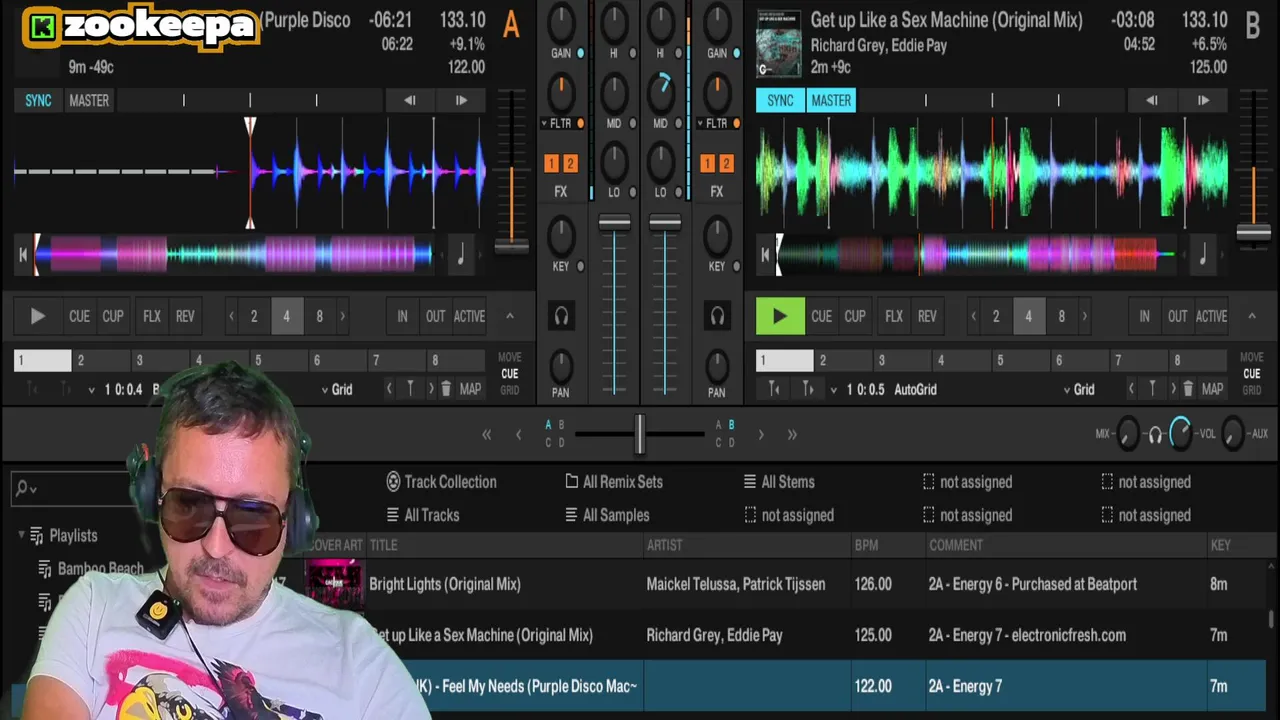Image resolution: width=1280 pixels, height=720 pixels.
Task: Skip to track start on Deck A
Action: click(x=22, y=255)
